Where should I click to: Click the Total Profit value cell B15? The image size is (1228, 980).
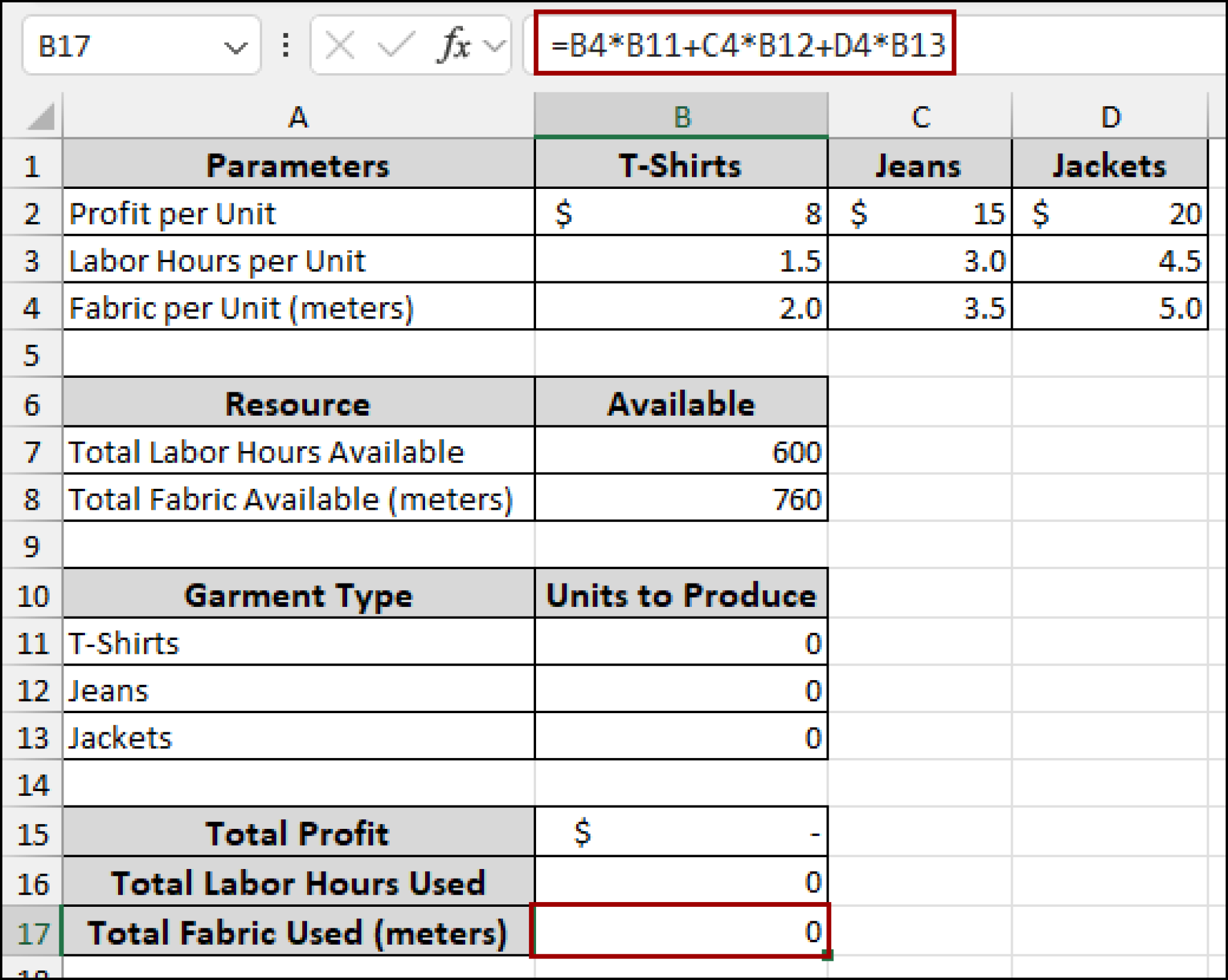681,834
